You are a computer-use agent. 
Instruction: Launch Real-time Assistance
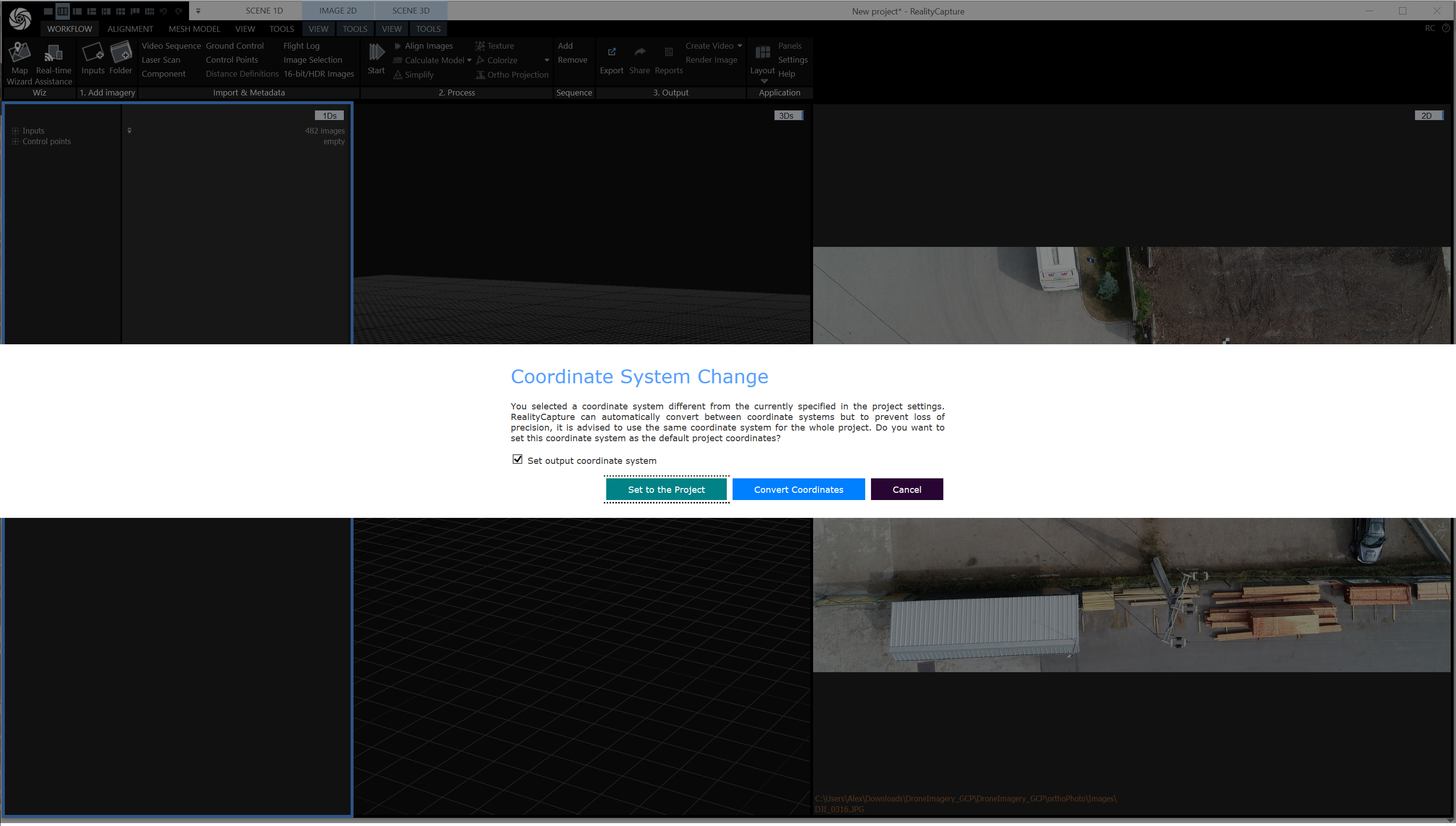(54, 60)
